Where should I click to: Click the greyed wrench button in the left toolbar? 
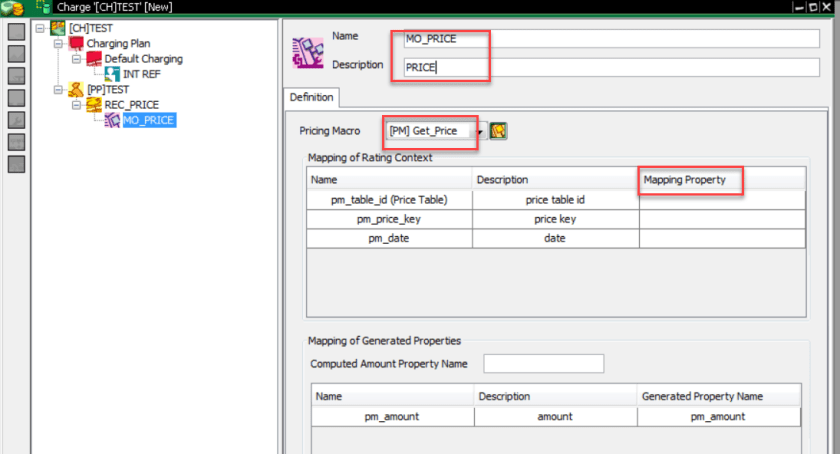click(16, 120)
